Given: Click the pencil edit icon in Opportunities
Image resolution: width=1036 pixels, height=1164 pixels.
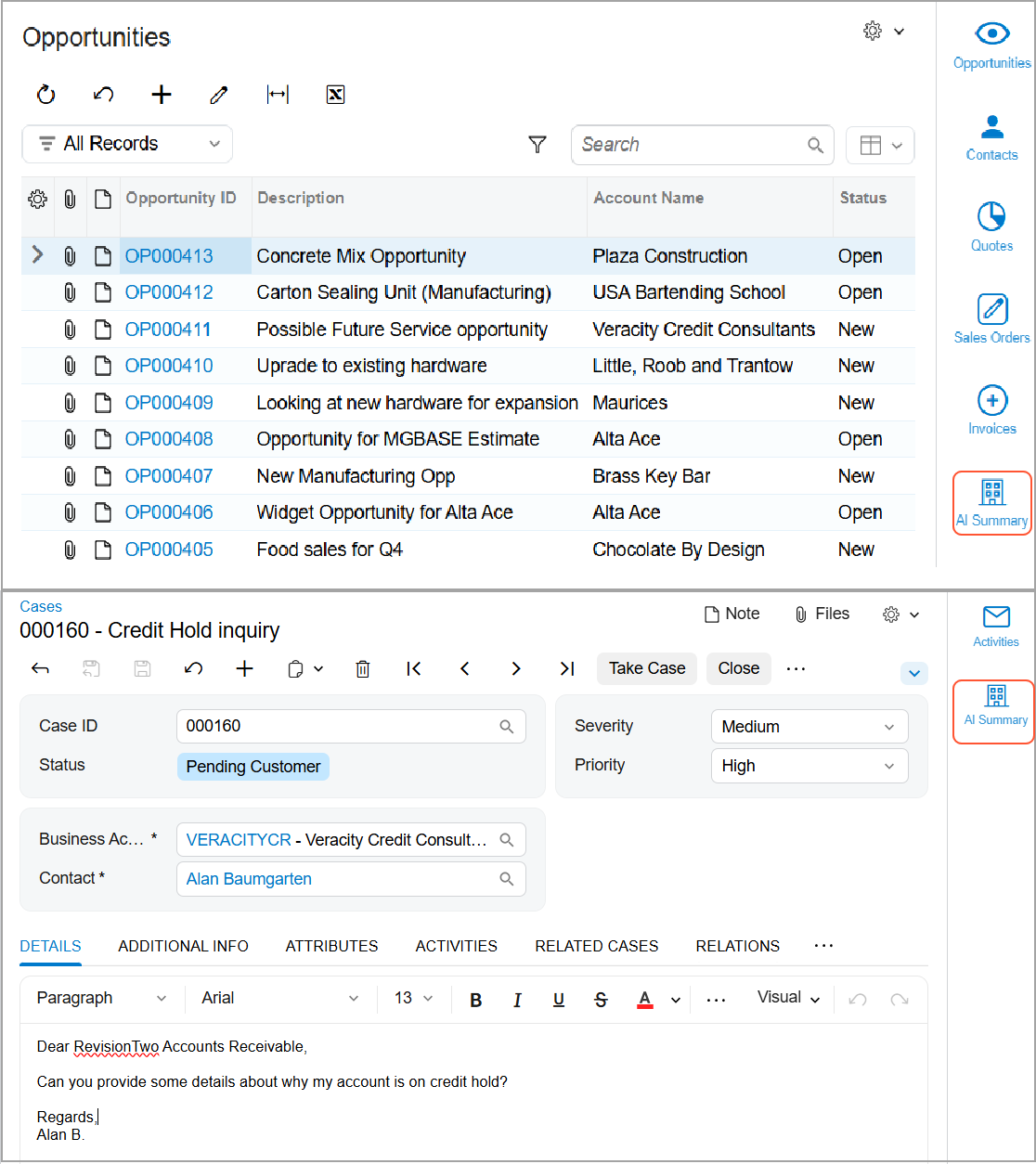Looking at the screenshot, I should coord(219,94).
